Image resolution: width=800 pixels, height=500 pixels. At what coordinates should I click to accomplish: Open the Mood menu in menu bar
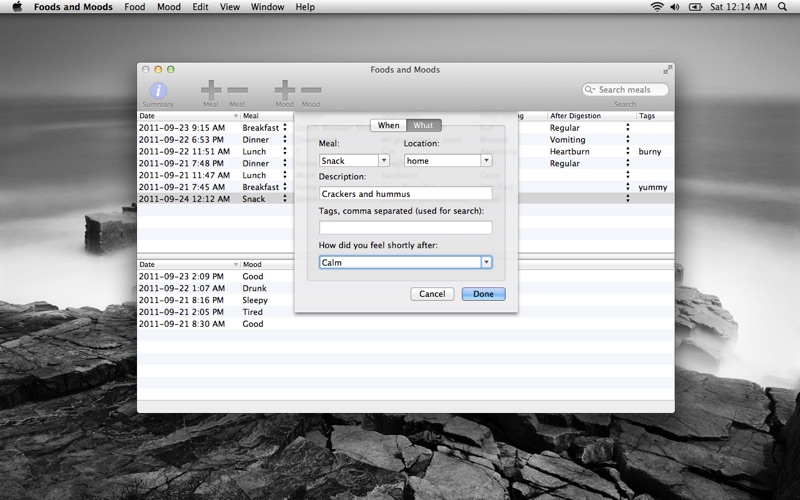click(169, 7)
